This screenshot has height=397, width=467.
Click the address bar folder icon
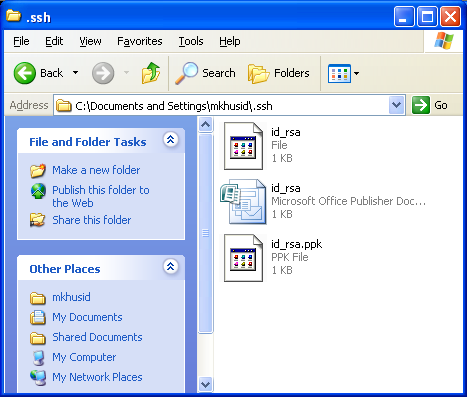64,106
